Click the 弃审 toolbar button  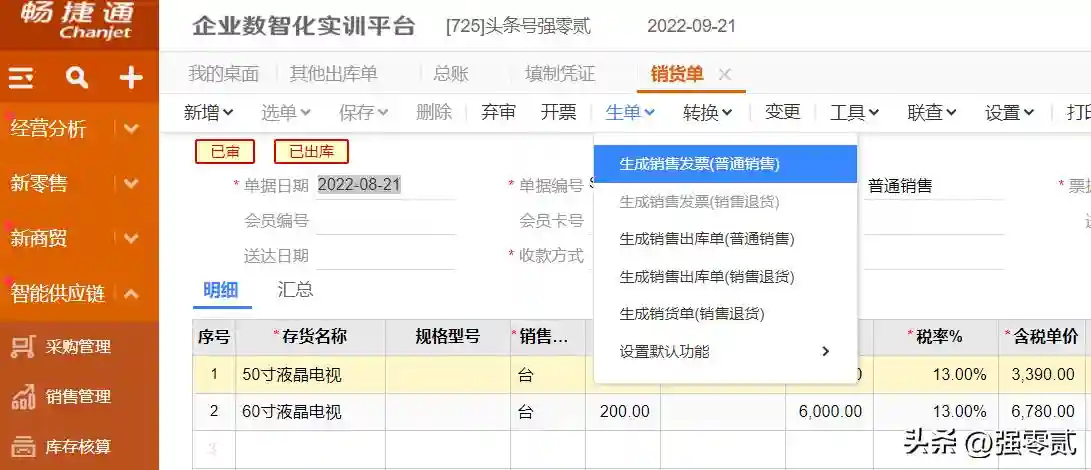[498, 113]
